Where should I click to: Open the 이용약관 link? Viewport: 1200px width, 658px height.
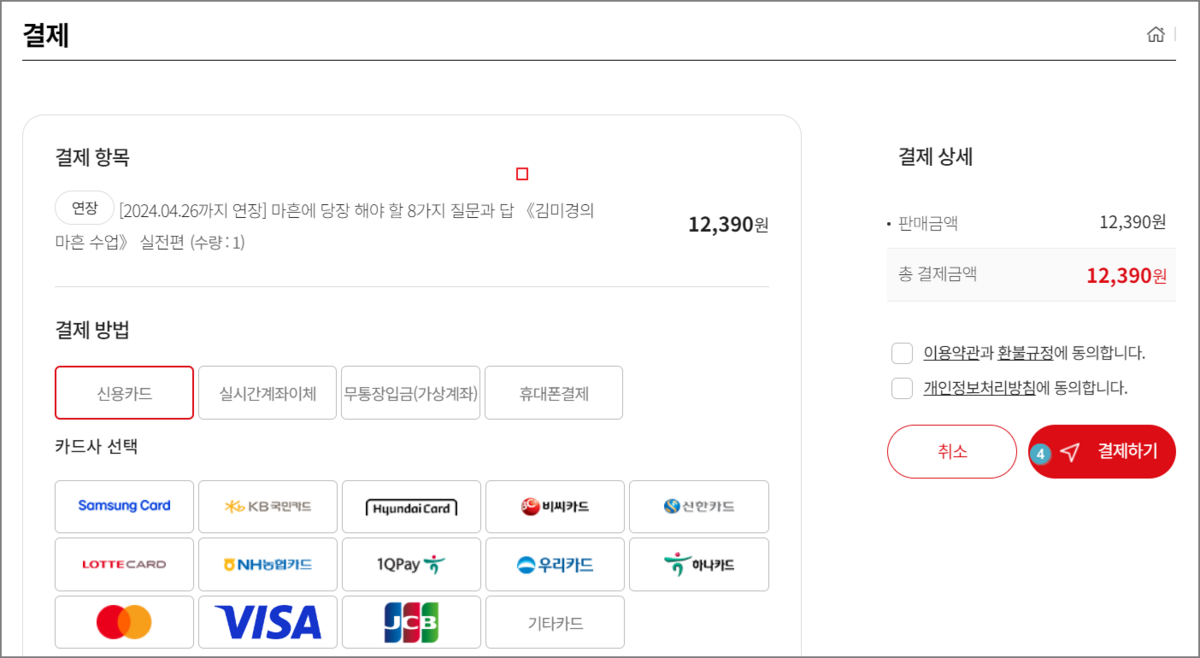point(951,353)
